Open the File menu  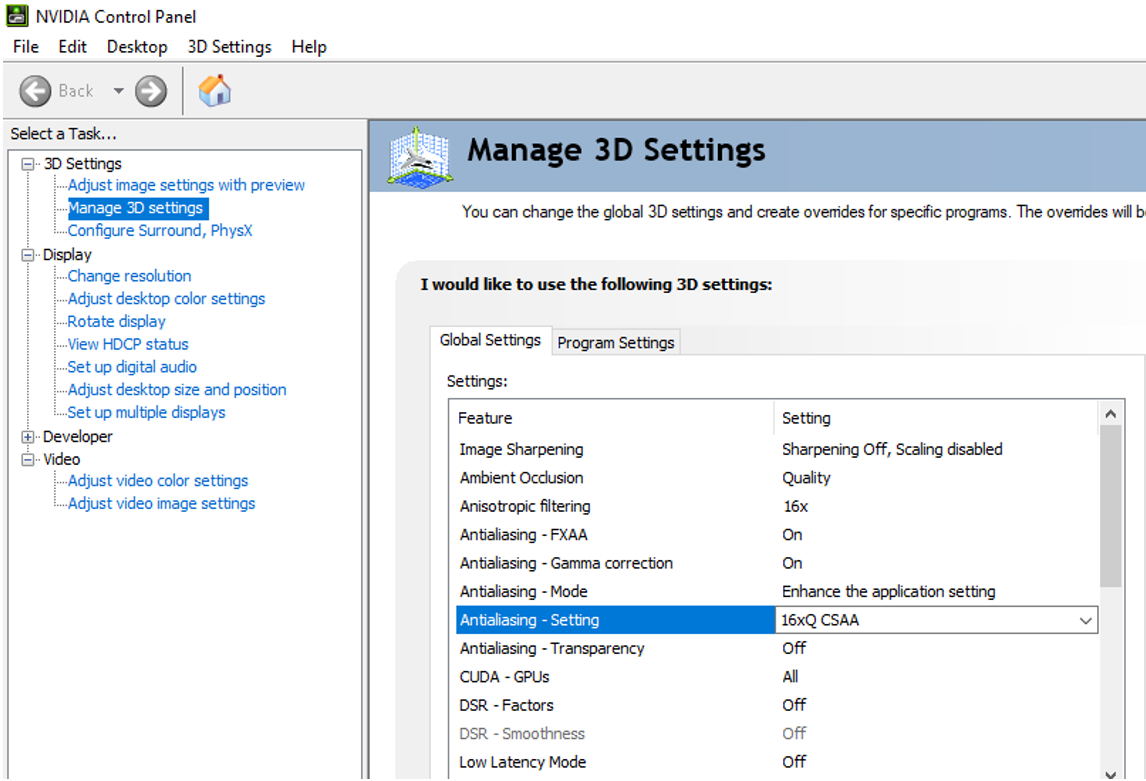26,47
